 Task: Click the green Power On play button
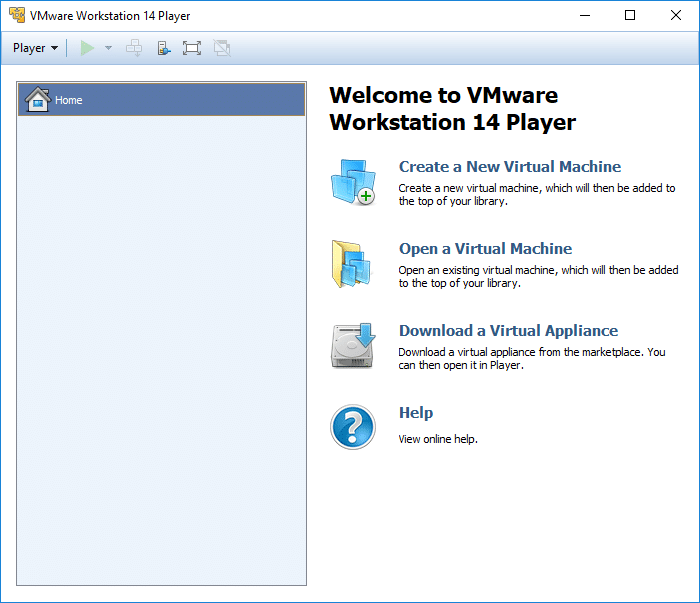[87, 48]
